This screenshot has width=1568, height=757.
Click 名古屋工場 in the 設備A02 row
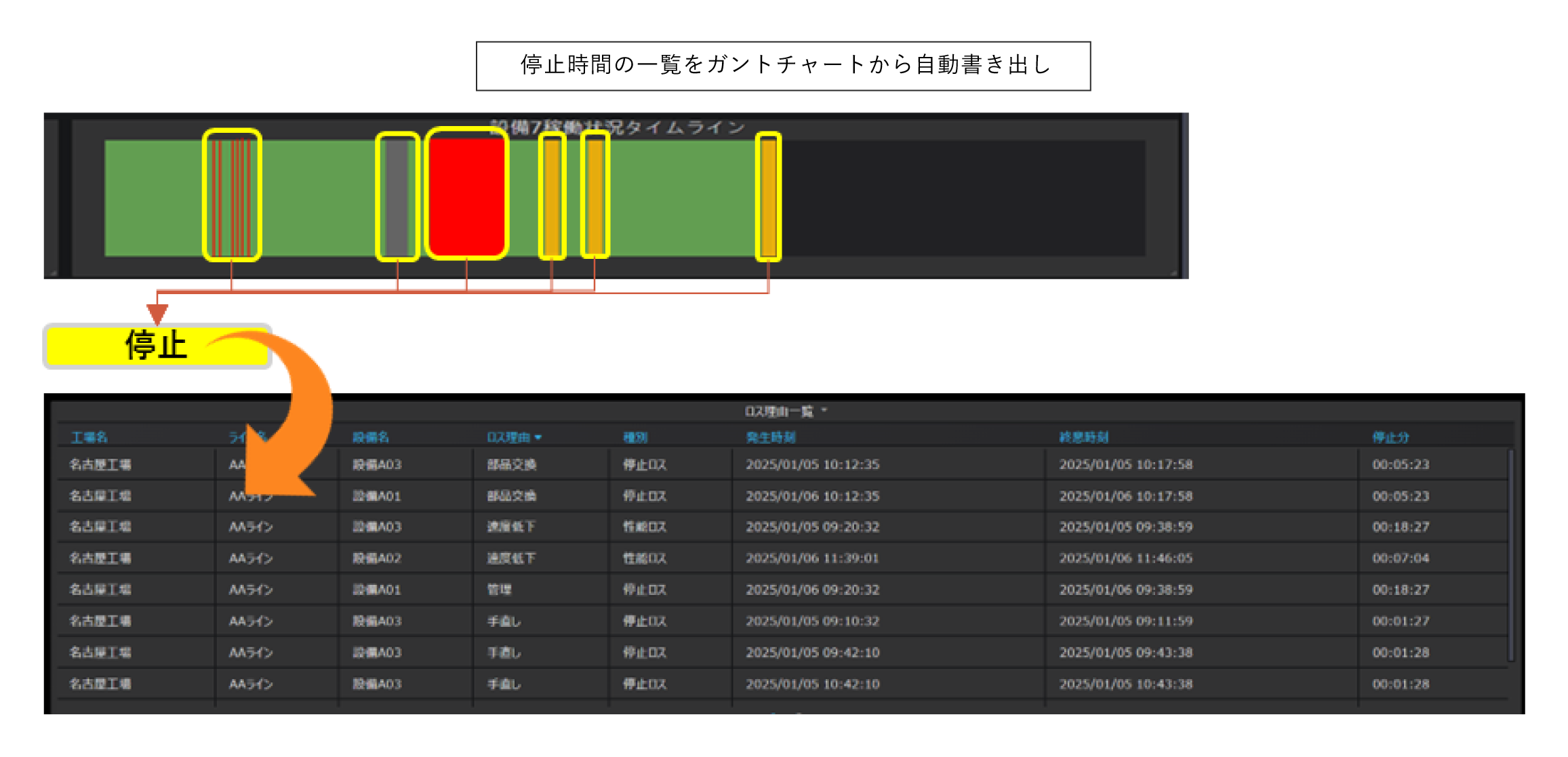(100, 558)
